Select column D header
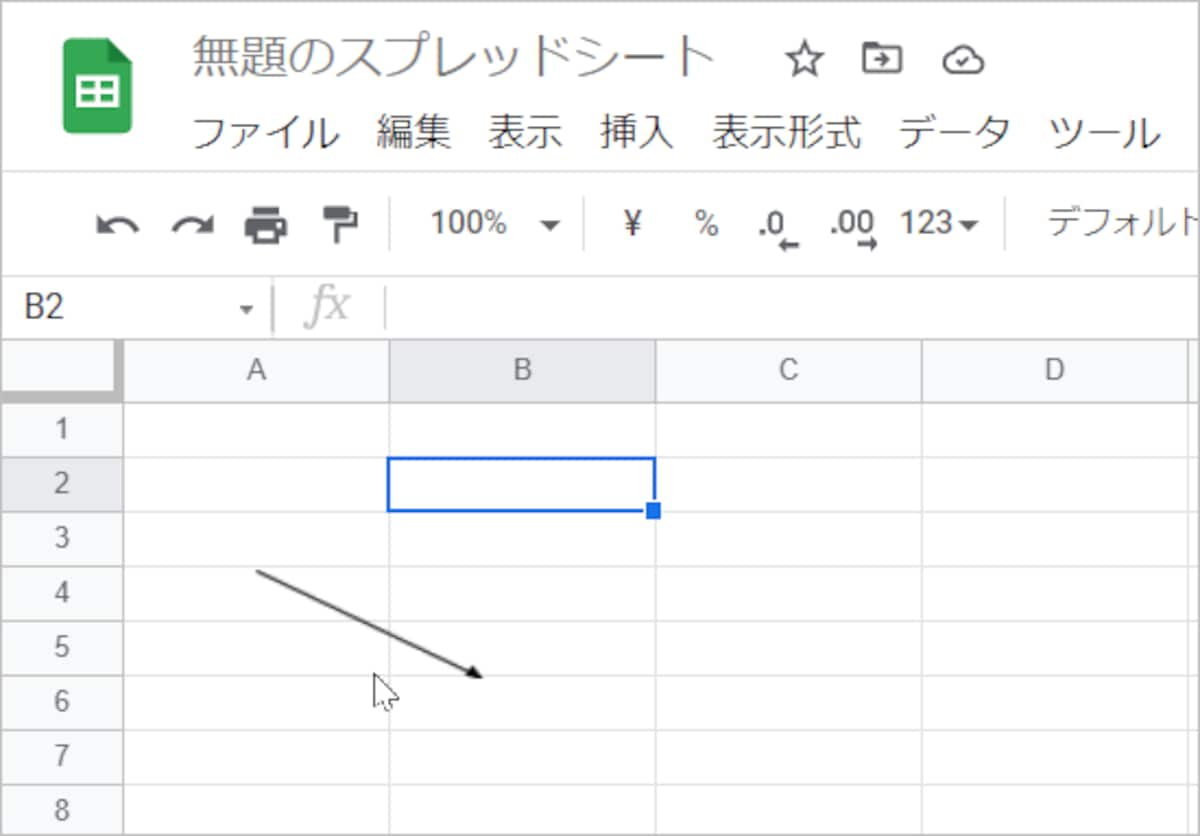The width and height of the screenshot is (1200, 836). point(1054,371)
